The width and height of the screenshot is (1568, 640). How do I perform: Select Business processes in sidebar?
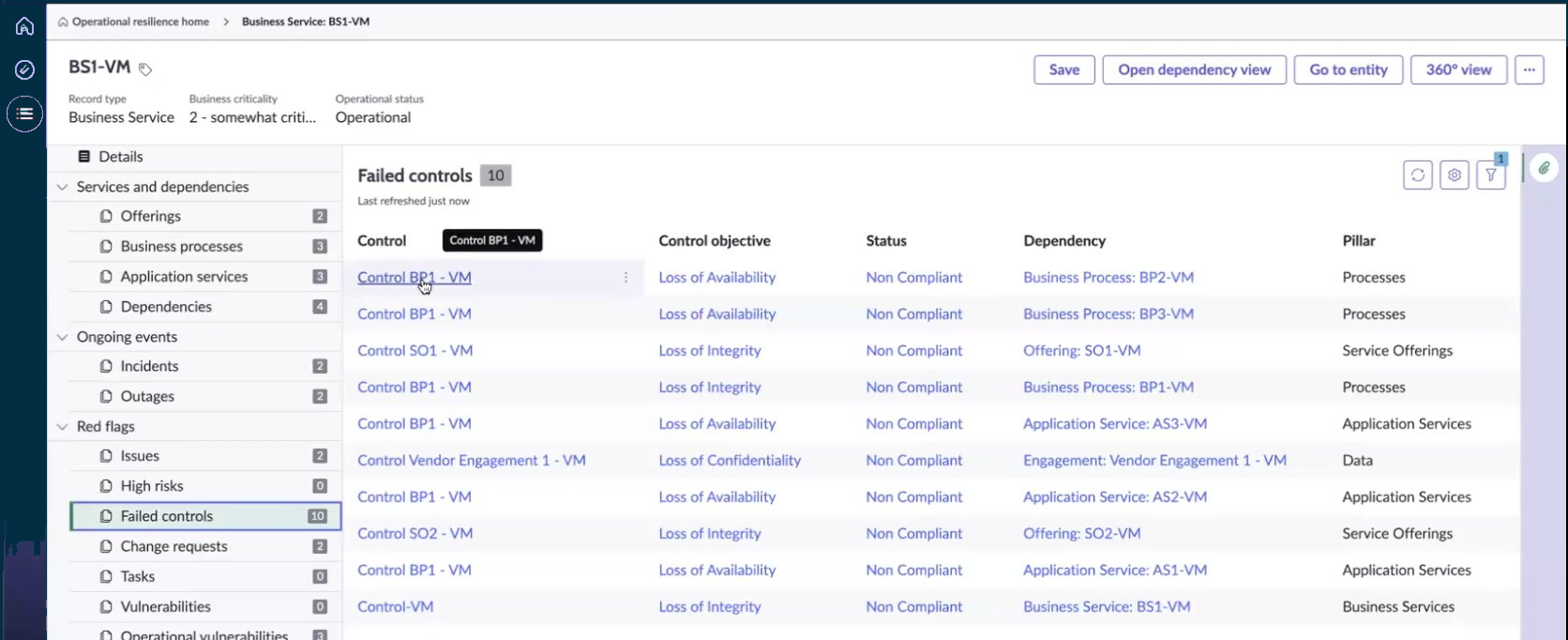click(x=205, y=246)
